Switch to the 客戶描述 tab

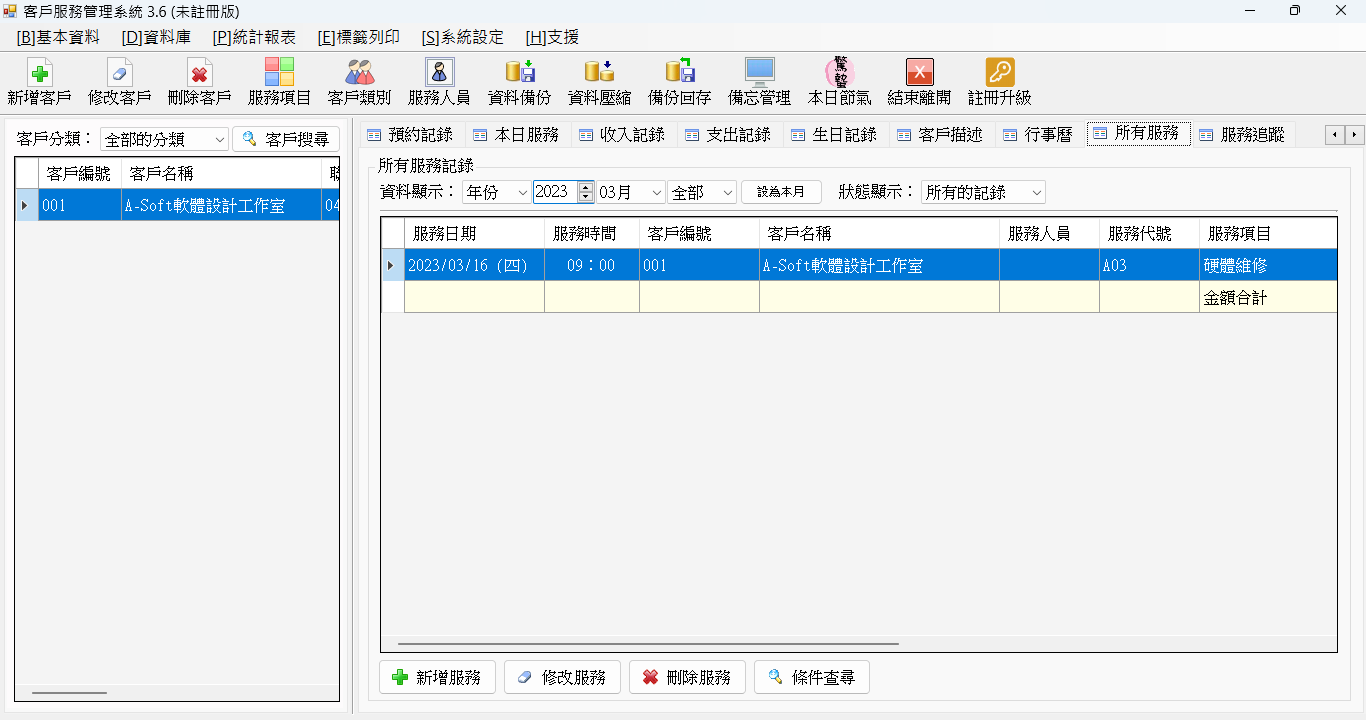click(x=941, y=135)
